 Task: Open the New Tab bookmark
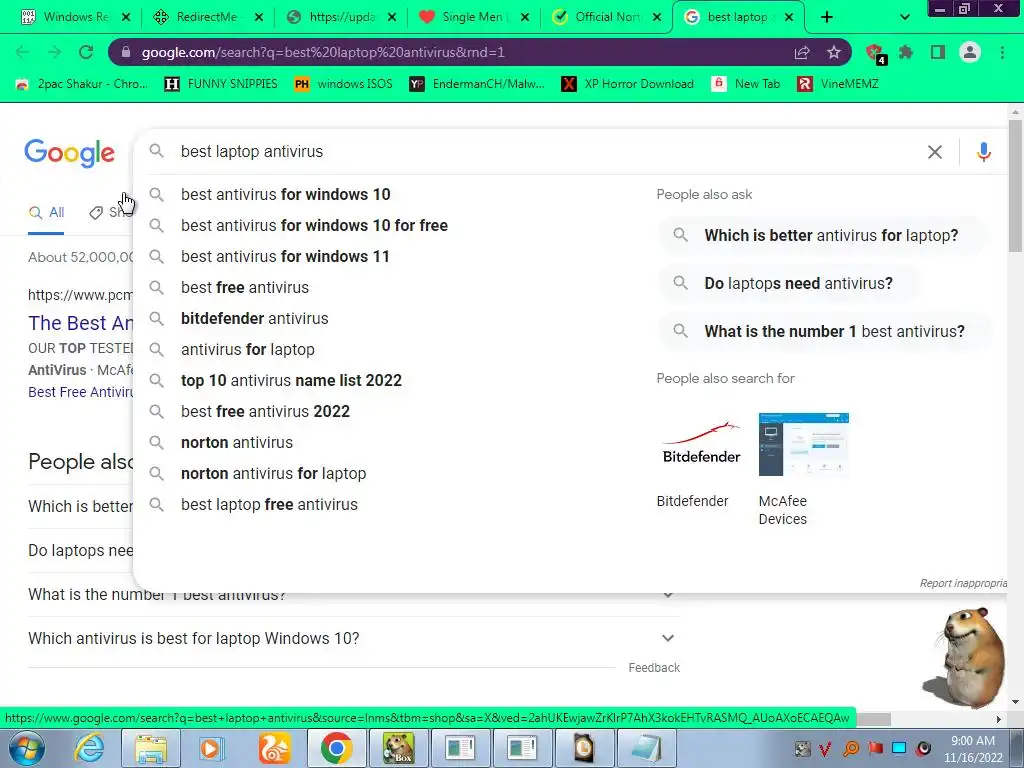tap(745, 84)
